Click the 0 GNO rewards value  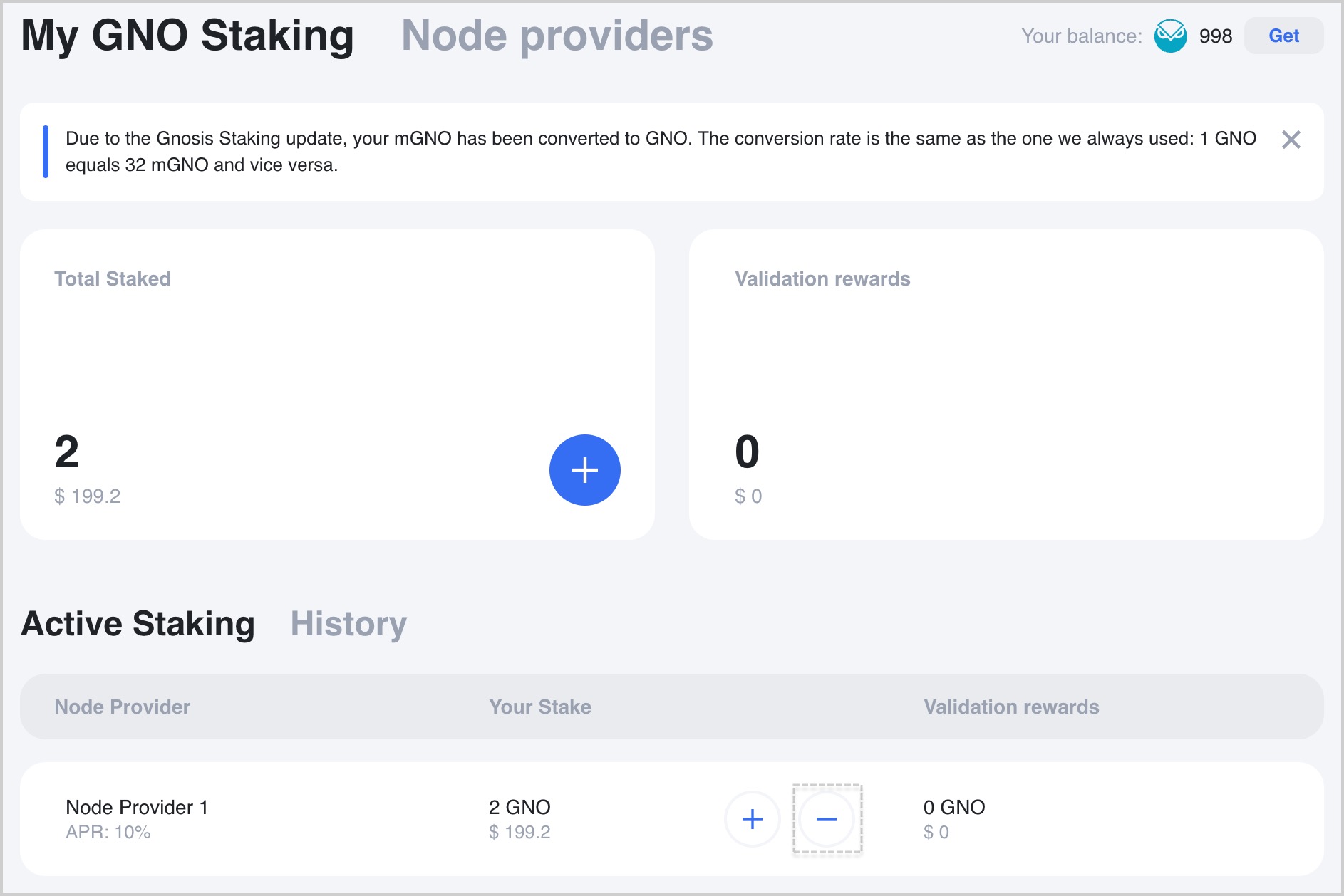click(x=954, y=807)
